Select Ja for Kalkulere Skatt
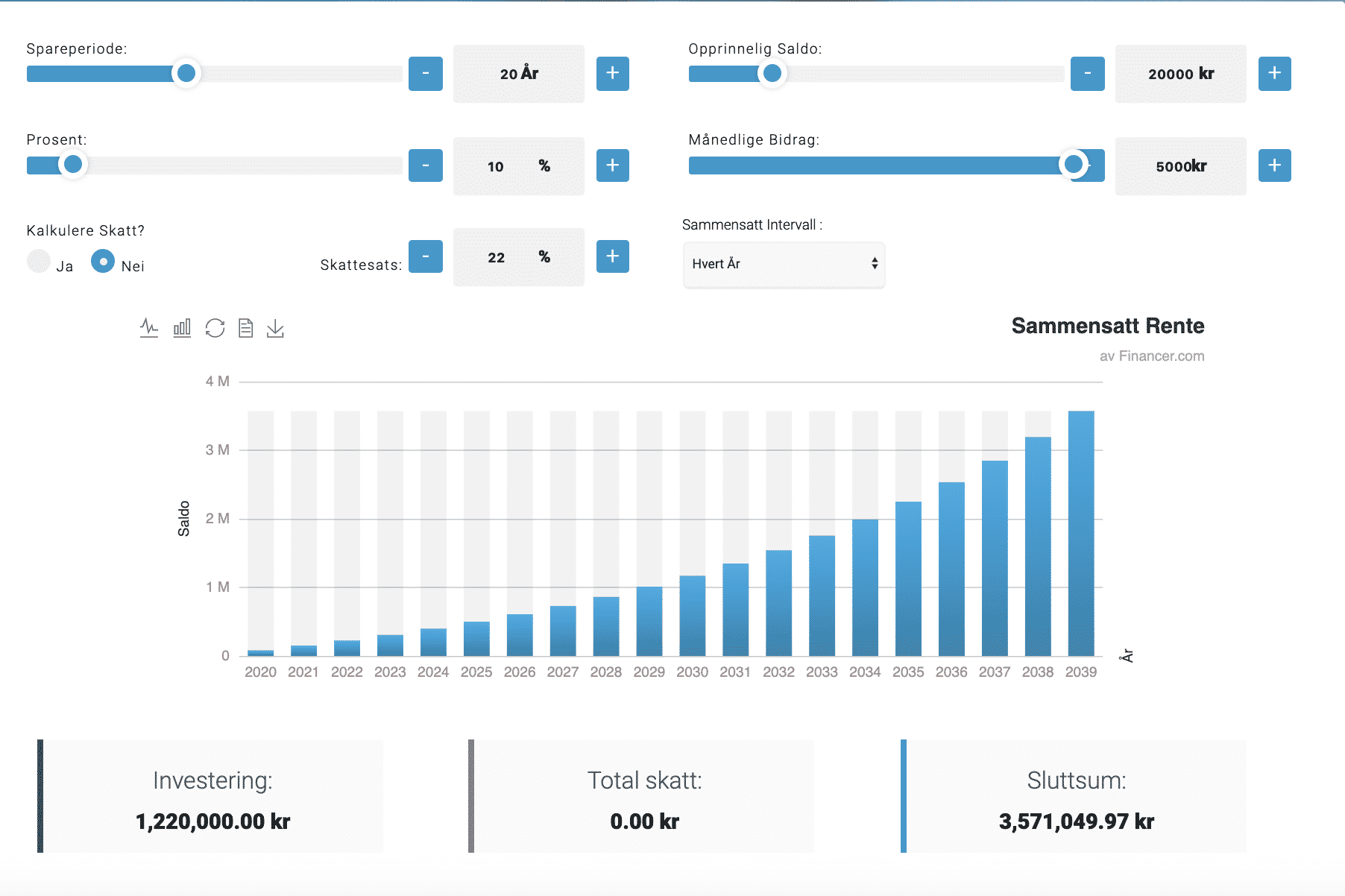The height and width of the screenshot is (896, 1345). pos(39,262)
